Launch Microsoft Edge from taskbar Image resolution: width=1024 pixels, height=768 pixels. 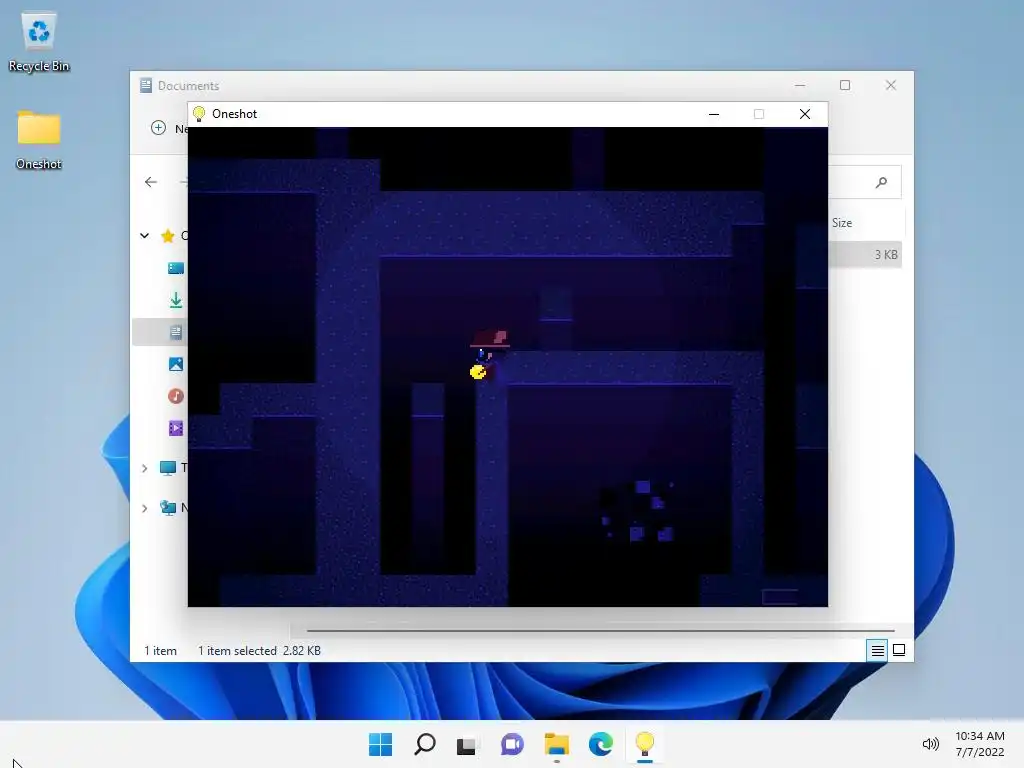tap(600, 744)
